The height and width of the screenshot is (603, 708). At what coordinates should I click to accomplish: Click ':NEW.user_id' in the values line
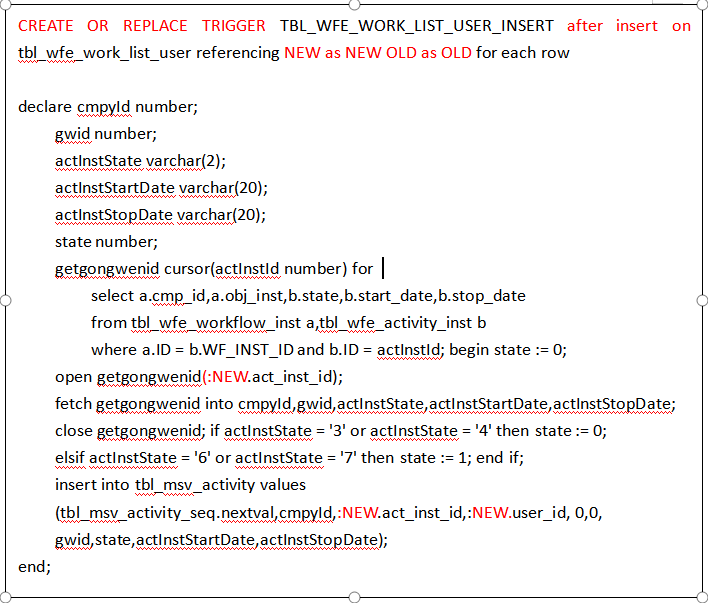coord(519,513)
